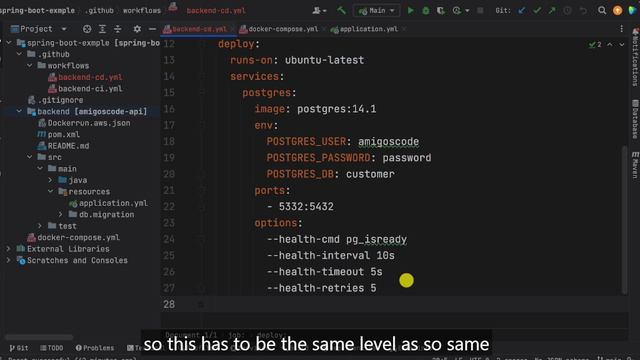
Task: Select Dockerrun.aws.json in the project tree
Action: coord(89,123)
